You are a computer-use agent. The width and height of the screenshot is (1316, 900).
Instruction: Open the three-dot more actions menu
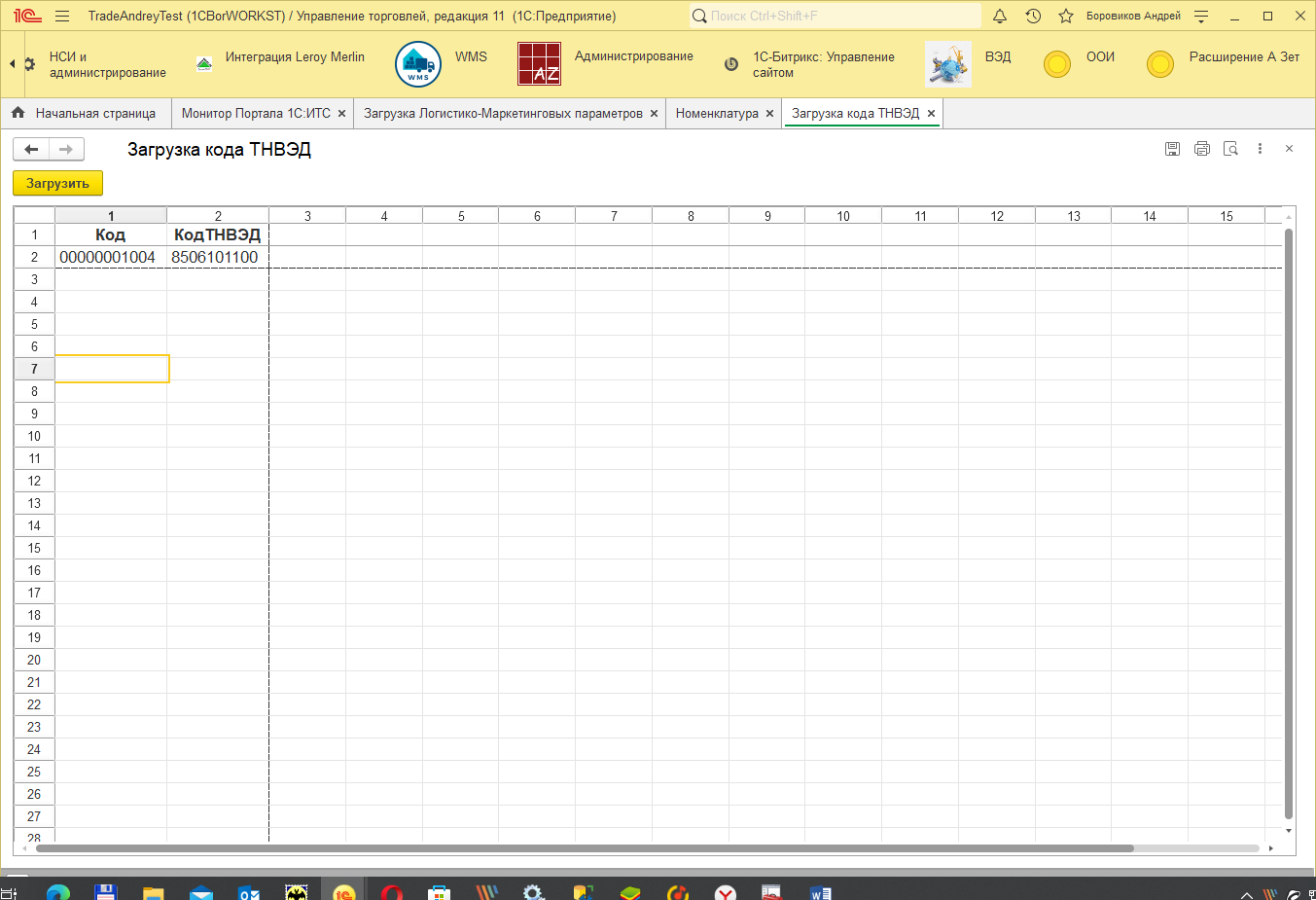tap(1260, 149)
